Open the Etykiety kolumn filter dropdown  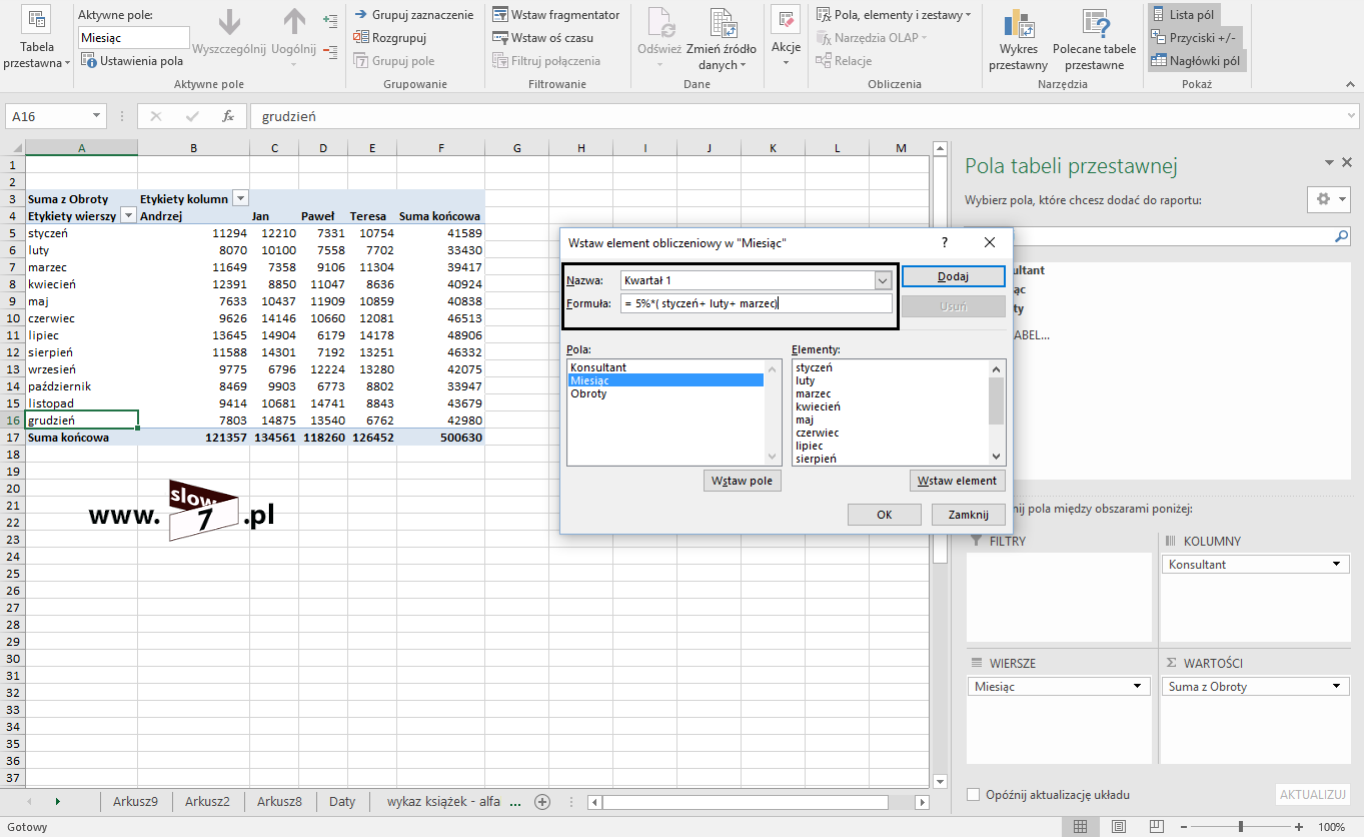coord(240,198)
